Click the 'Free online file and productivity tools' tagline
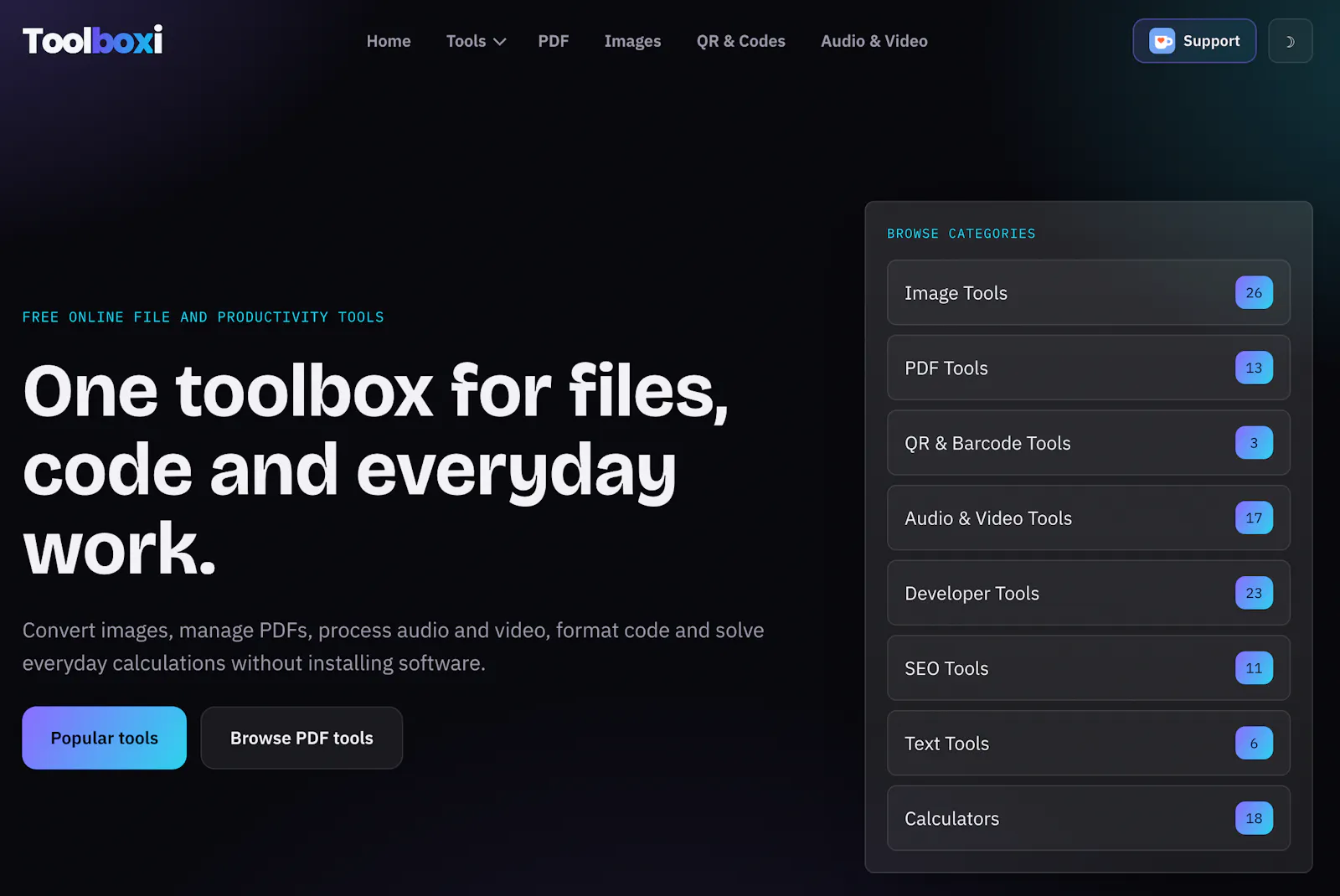The height and width of the screenshot is (896, 1340). pyautogui.click(x=203, y=317)
